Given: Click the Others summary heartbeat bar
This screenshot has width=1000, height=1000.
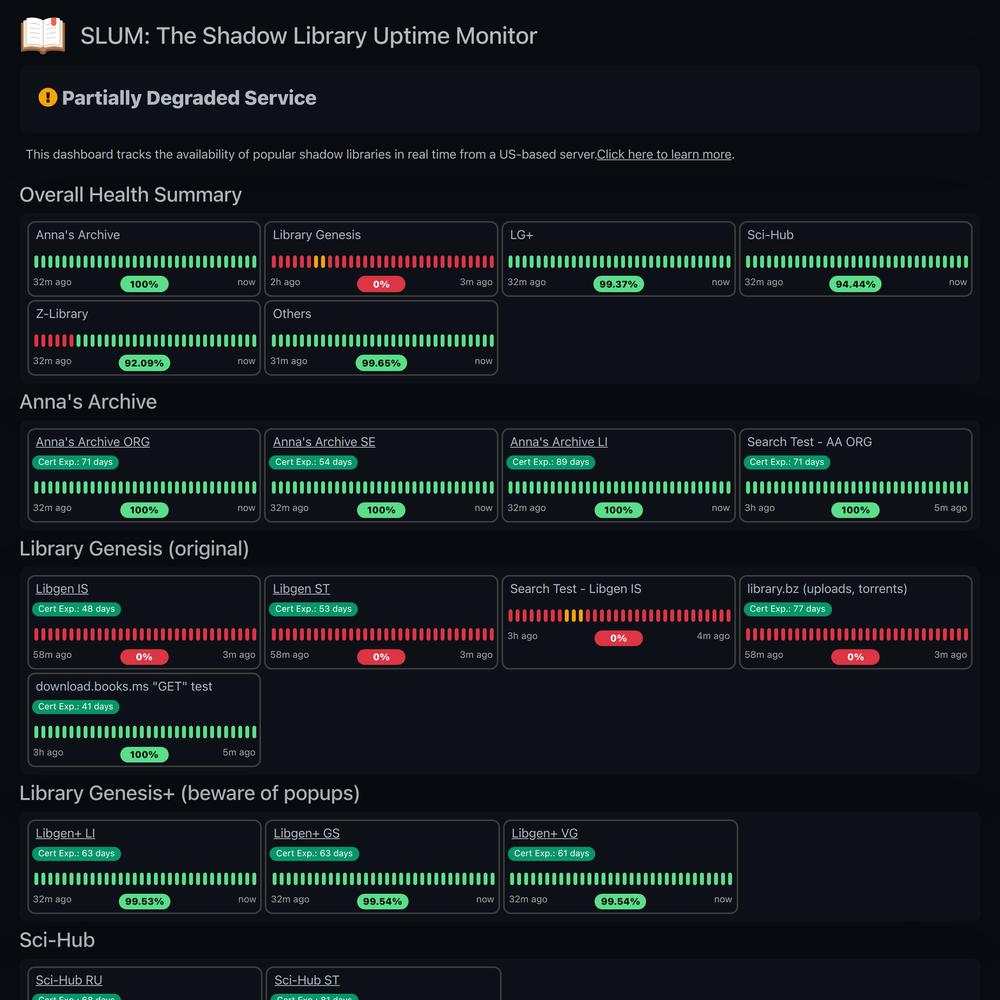Looking at the screenshot, I should point(383,341).
